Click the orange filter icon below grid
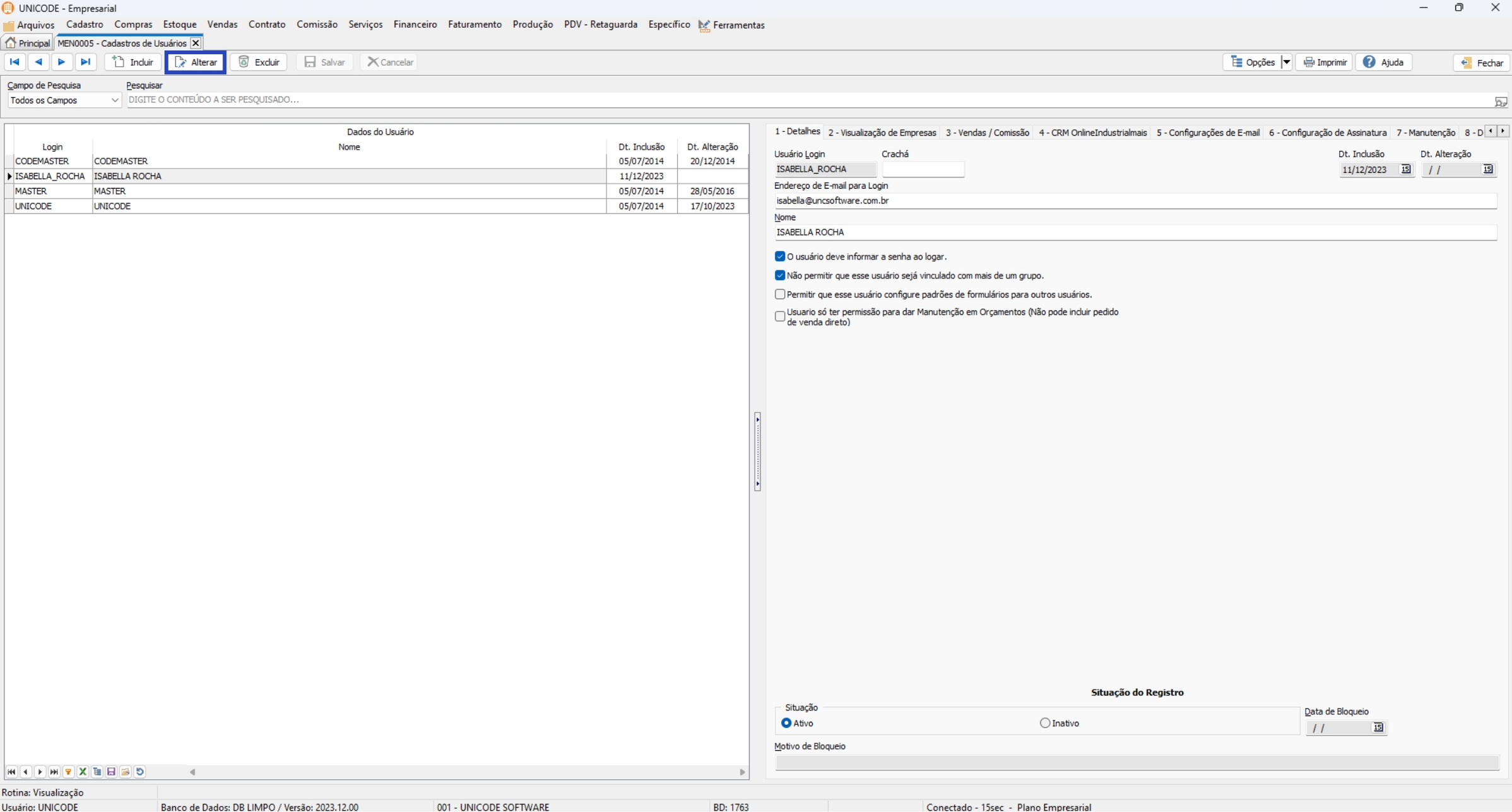This screenshot has height=812, width=1512. pos(68,772)
